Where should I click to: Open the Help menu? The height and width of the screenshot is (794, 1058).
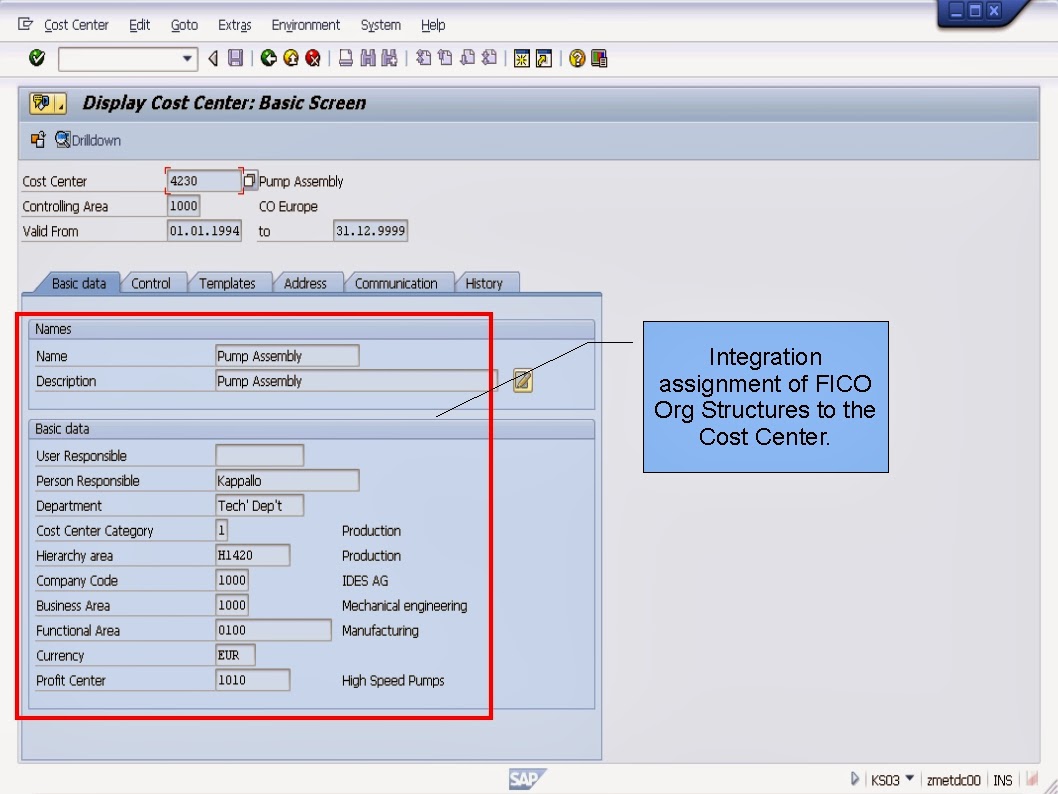(x=433, y=25)
